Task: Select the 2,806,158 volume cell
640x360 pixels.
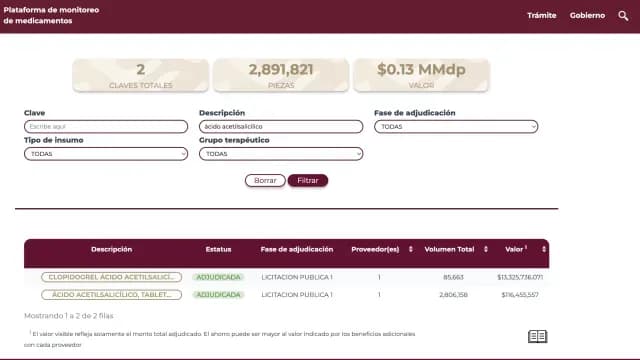Action: click(453, 295)
